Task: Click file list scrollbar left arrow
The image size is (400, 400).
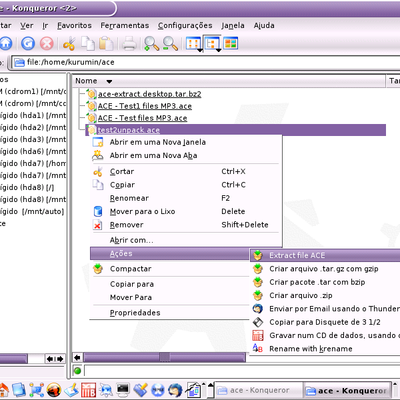Action: pyautogui.click(x=77, y=358)
